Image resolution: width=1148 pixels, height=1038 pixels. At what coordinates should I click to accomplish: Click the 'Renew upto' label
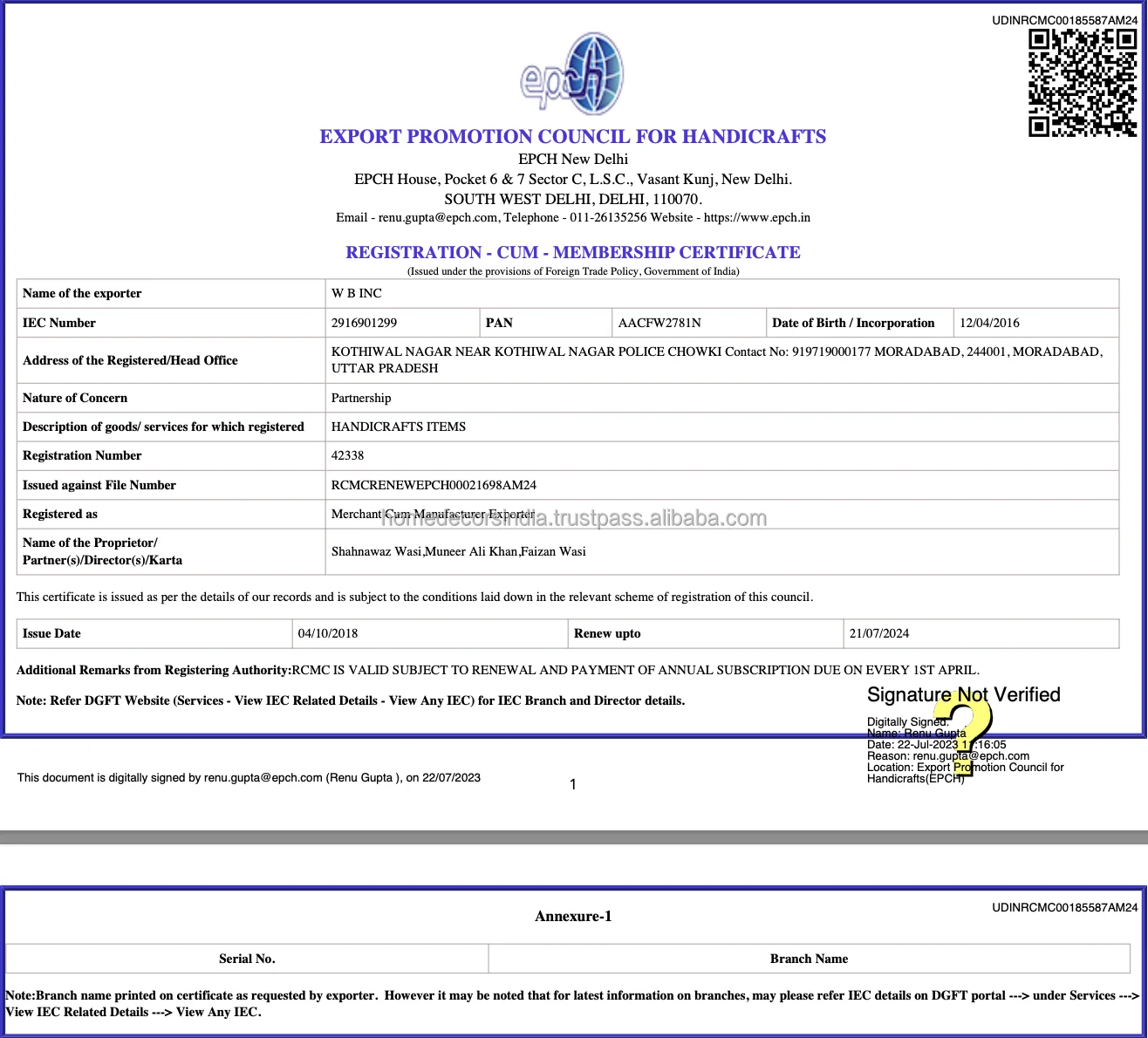pos(607,633)
